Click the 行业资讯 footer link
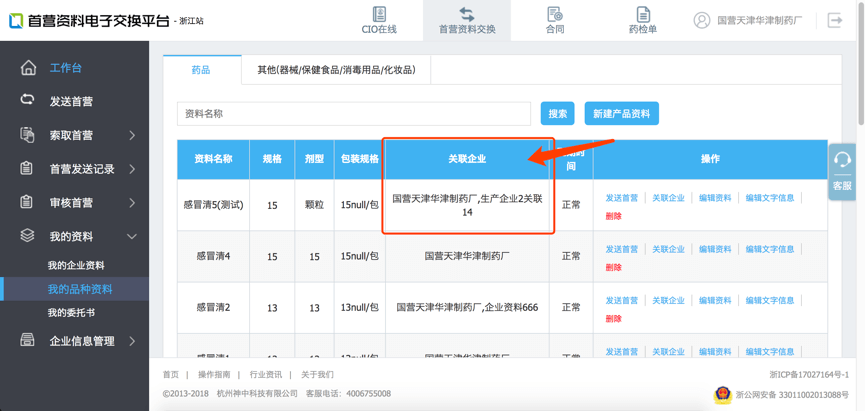This screenshot has height=411, width=865. (266, 375)
